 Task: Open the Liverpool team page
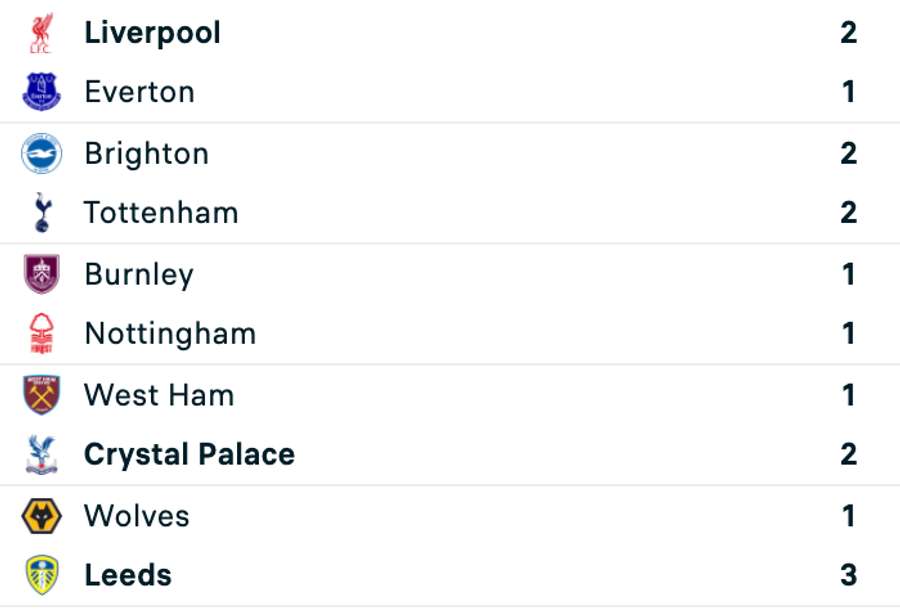(152, 32)
